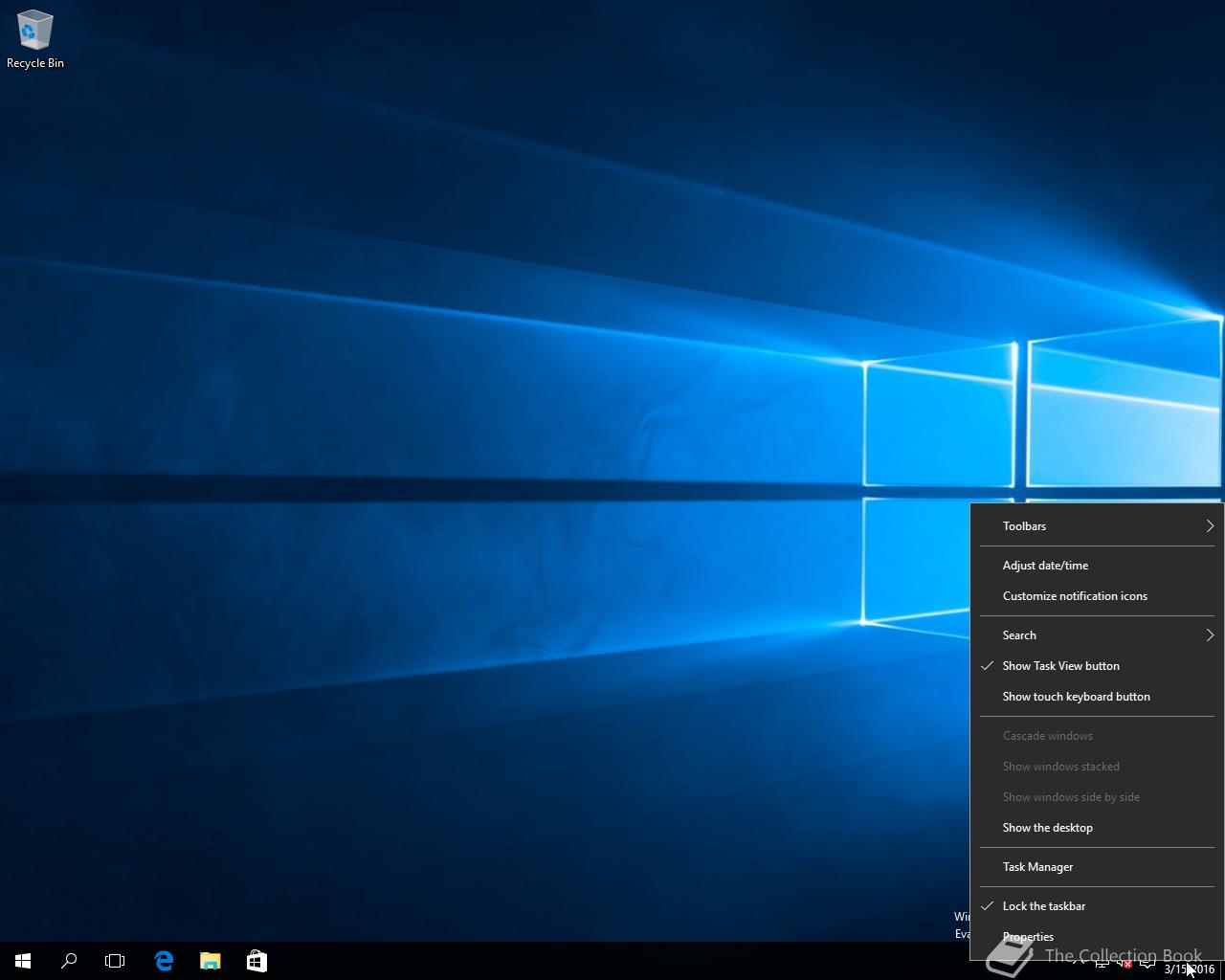Choose Customize notification icons
Screen dimensions: 1225x980
click(1097, 596)
